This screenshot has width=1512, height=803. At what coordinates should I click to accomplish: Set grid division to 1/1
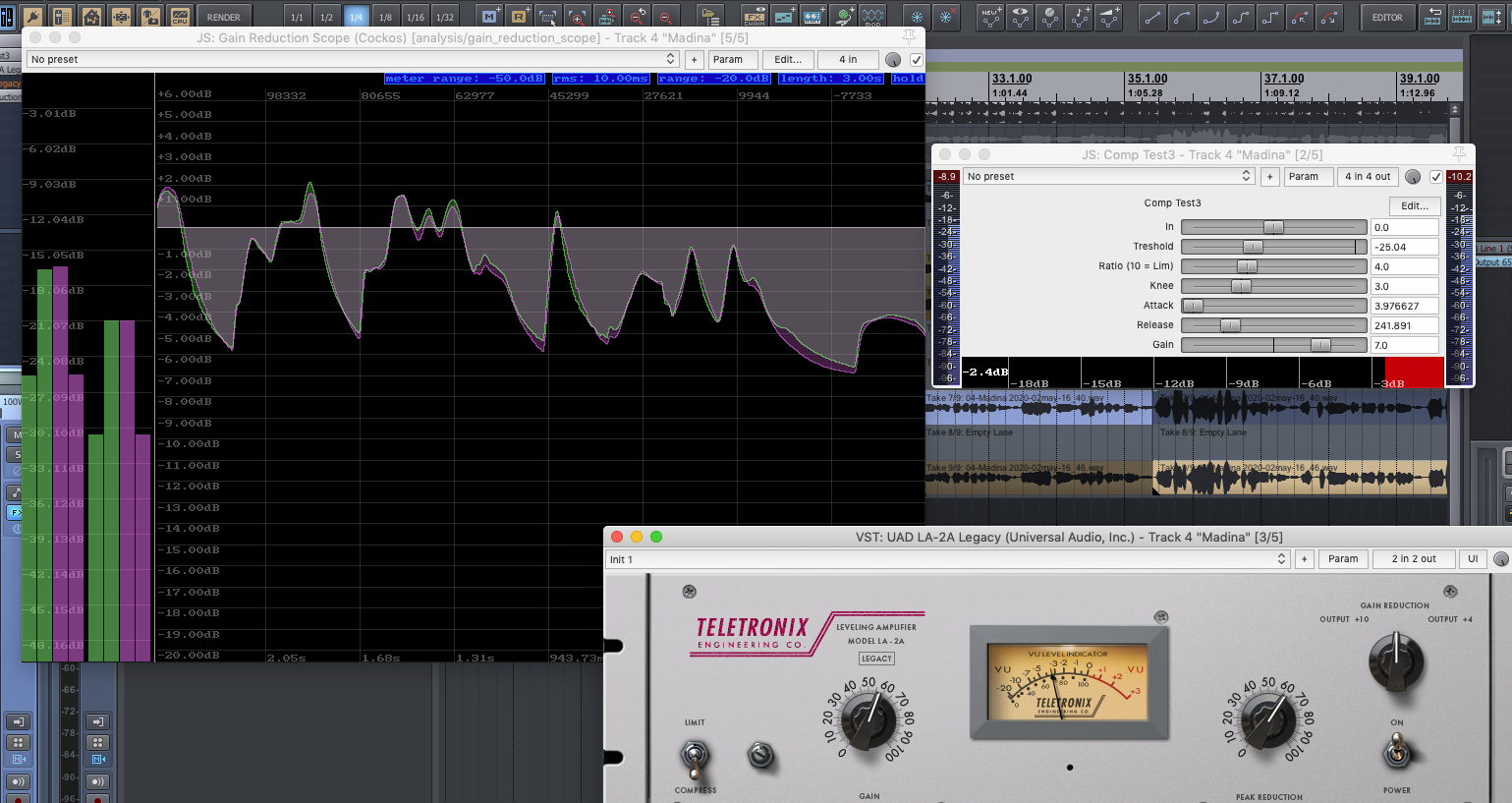click(297, 17)
